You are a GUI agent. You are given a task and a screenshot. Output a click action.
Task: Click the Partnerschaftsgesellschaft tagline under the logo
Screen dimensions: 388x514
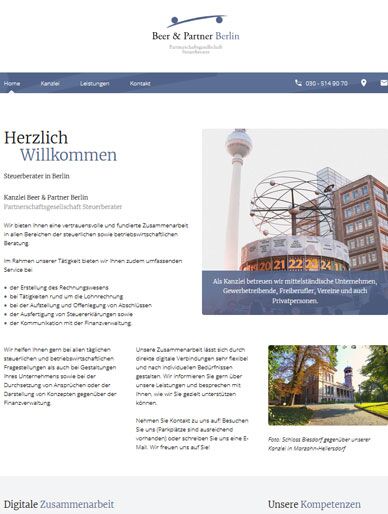click(196, 49)
